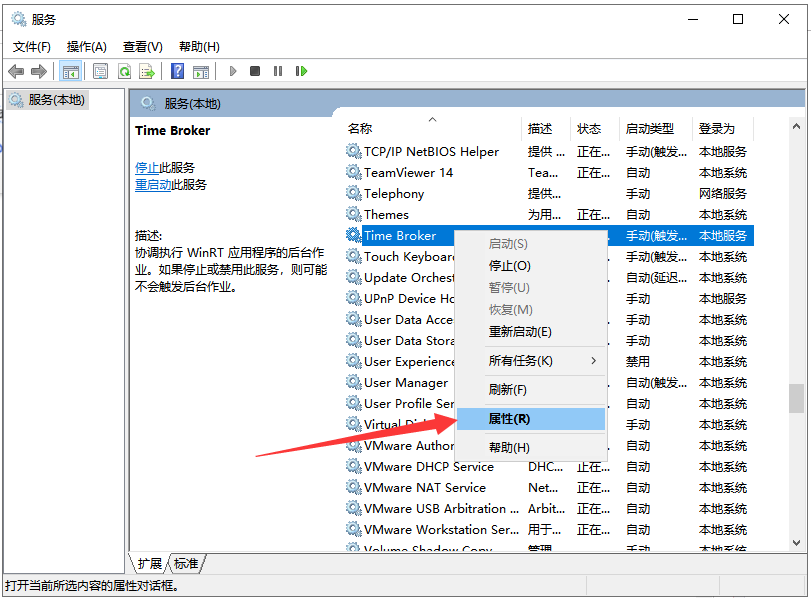The image size is (811, 598).
Task: Refresh the service list via toolbar icon
Action: point(126,70)
